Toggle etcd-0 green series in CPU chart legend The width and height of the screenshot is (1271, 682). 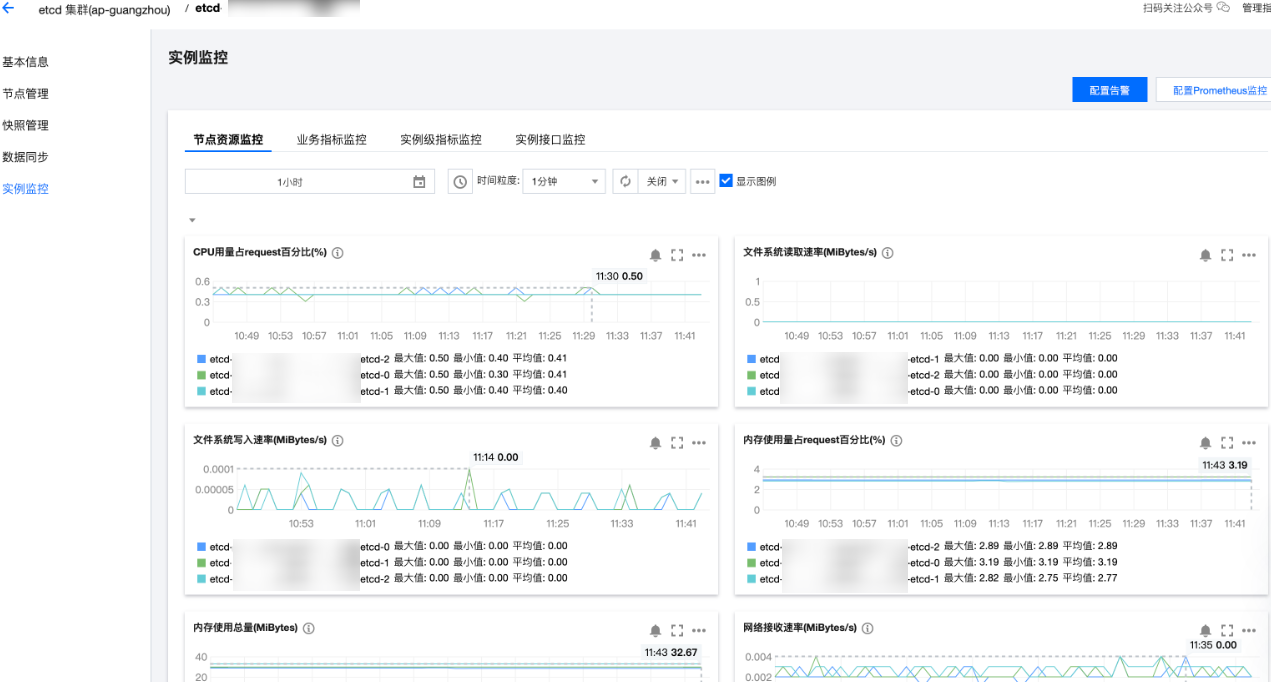[x=201, y=374]
